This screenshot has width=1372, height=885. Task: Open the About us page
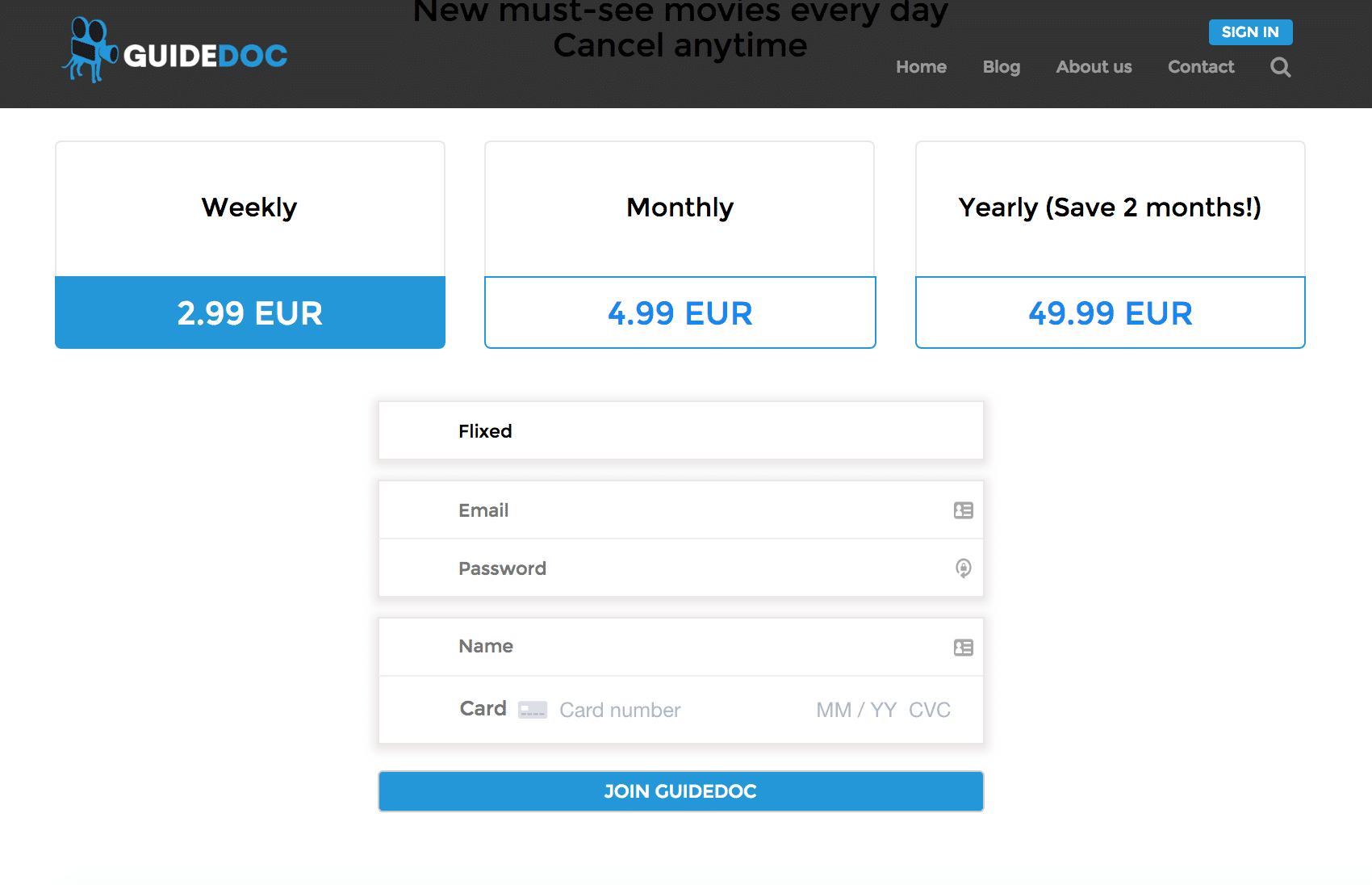1094,67
